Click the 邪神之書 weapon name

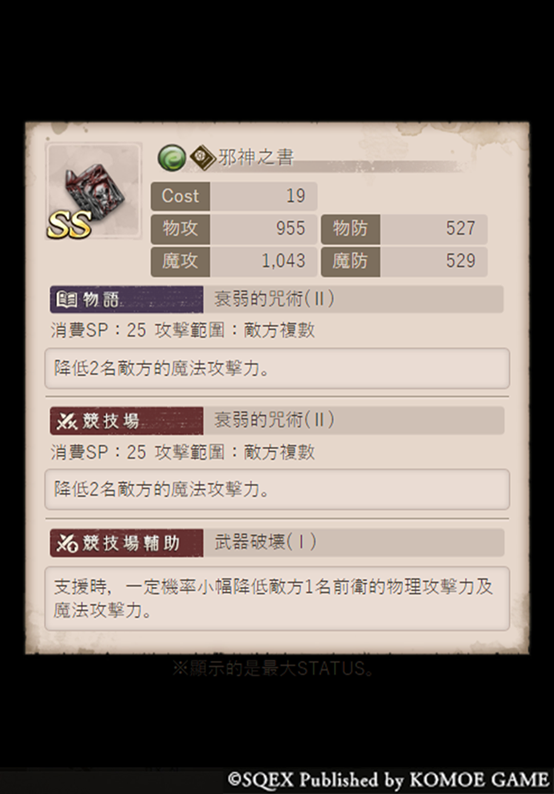pos(256,157)
